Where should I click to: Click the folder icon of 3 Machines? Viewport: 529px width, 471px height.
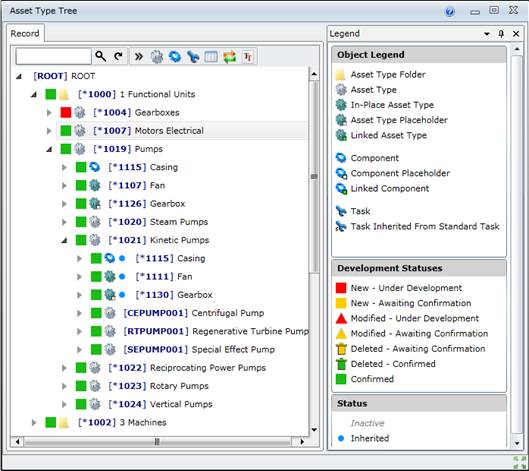coord(64,422)
